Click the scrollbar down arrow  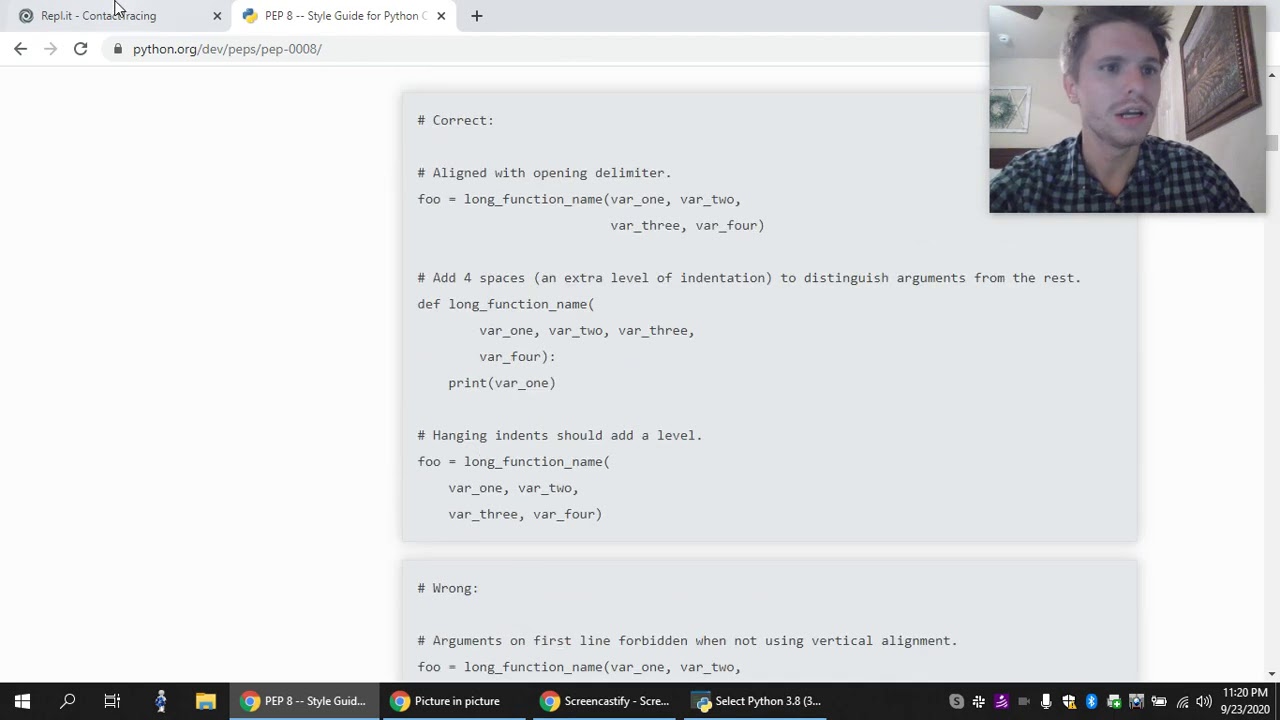pyautogui.click(x=1272, y=674)
